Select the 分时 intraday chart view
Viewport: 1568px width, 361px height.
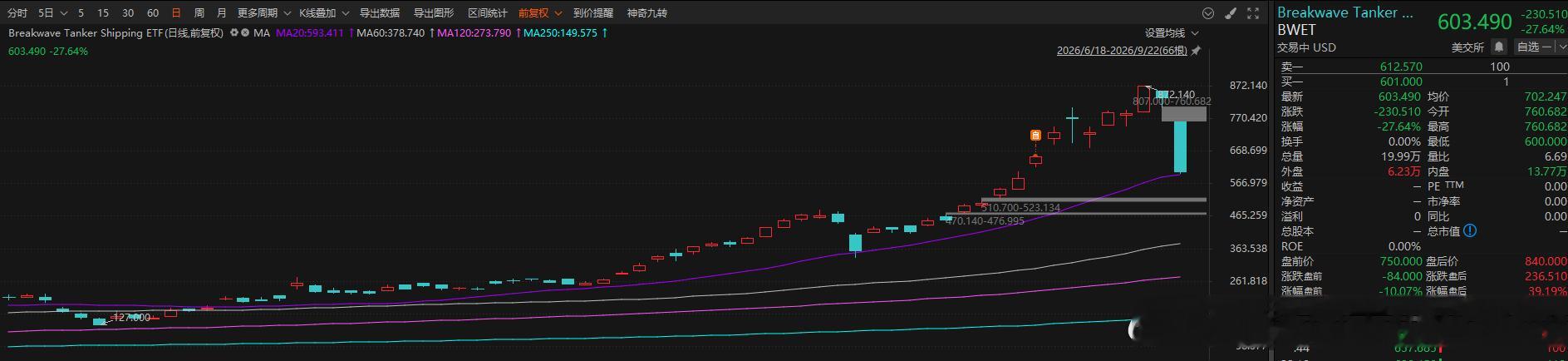17,12
